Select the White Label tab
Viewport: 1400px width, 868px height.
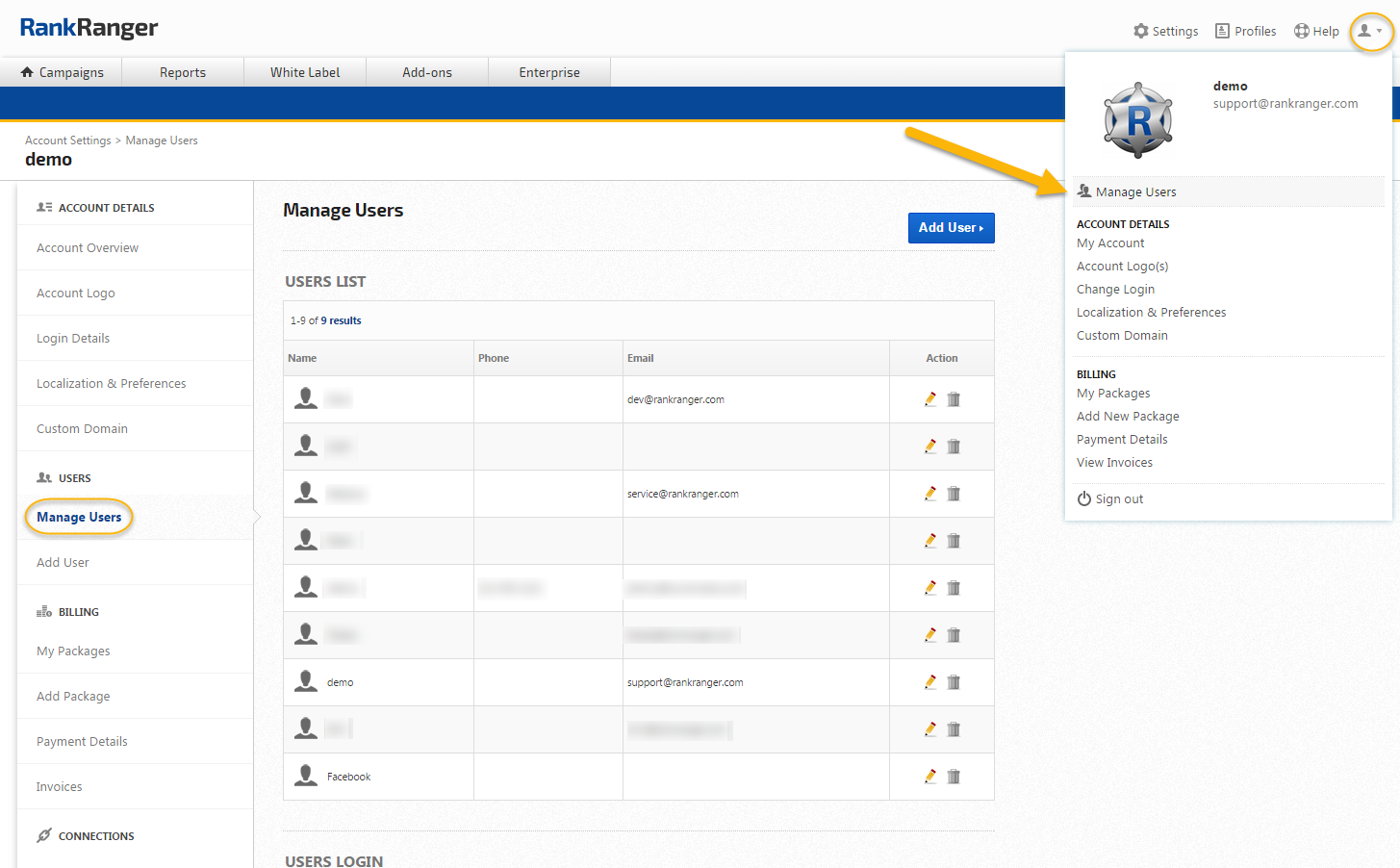click(x=305, y=72)
